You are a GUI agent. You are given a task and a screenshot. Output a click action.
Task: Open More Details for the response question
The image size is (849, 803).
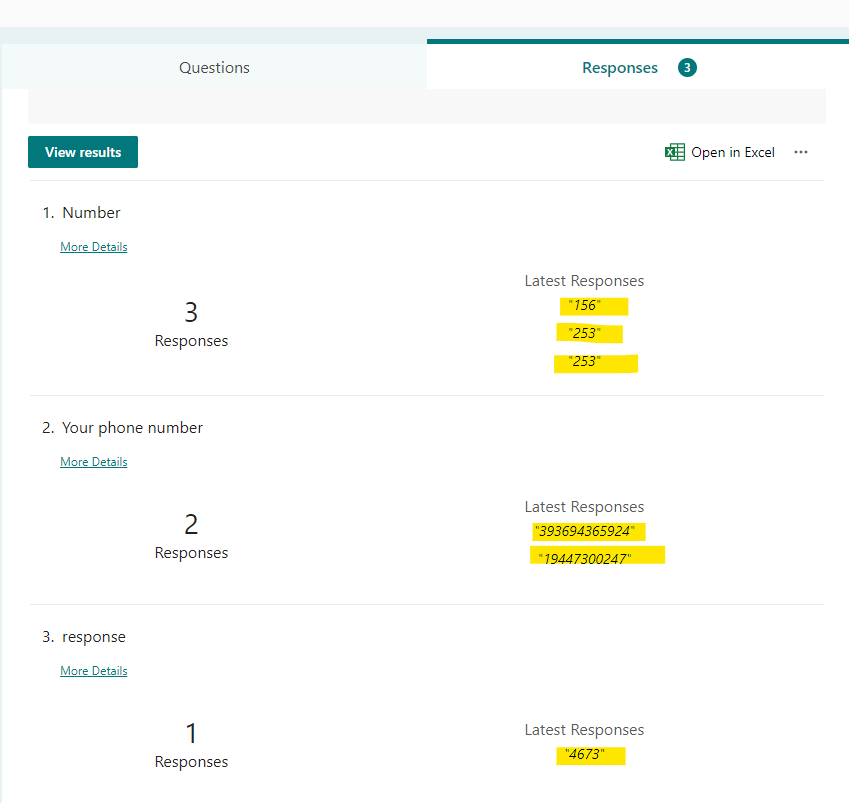(93, 670)
